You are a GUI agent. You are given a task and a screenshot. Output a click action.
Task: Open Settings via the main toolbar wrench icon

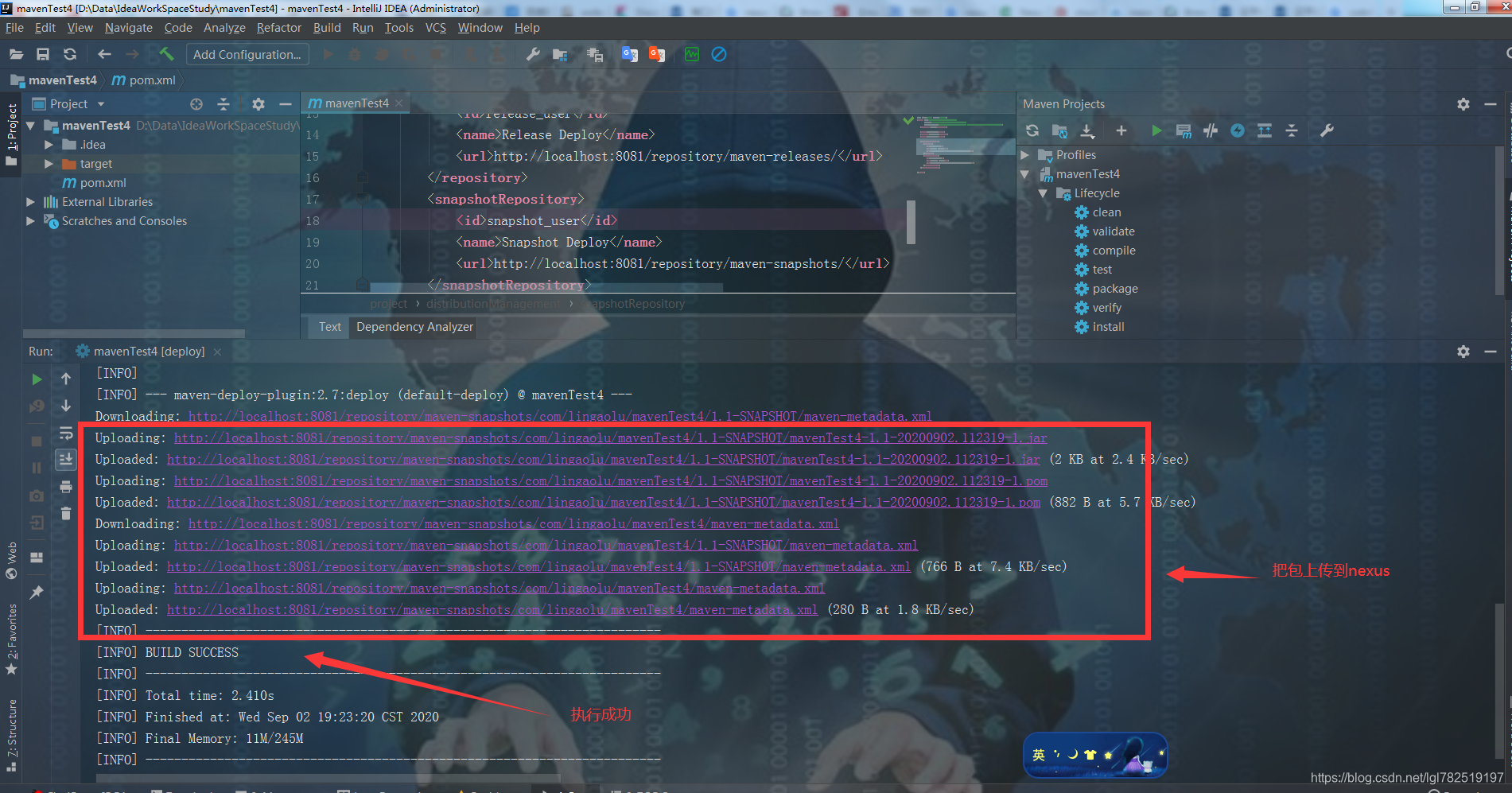[x=533, y=54]
